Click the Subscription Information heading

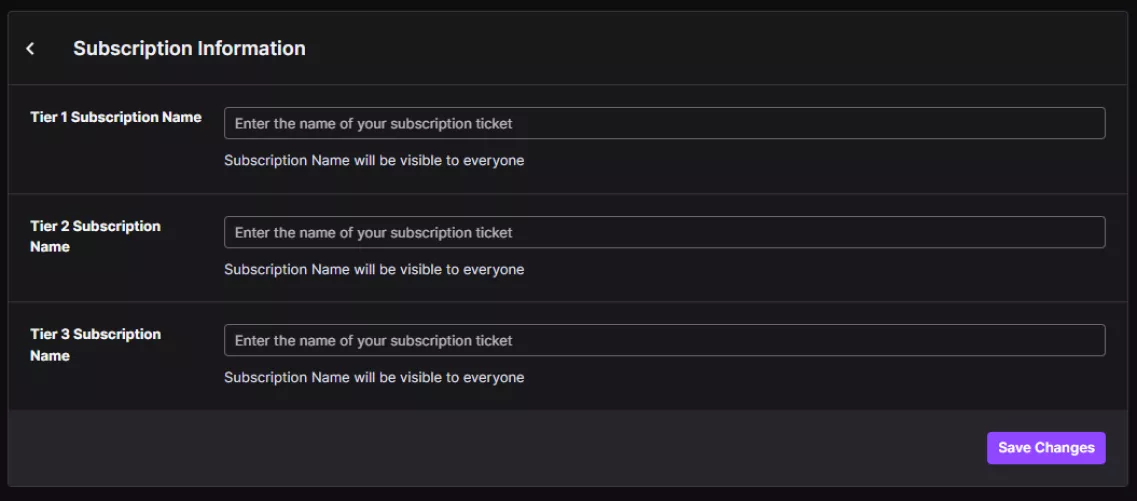click(189, 48)
